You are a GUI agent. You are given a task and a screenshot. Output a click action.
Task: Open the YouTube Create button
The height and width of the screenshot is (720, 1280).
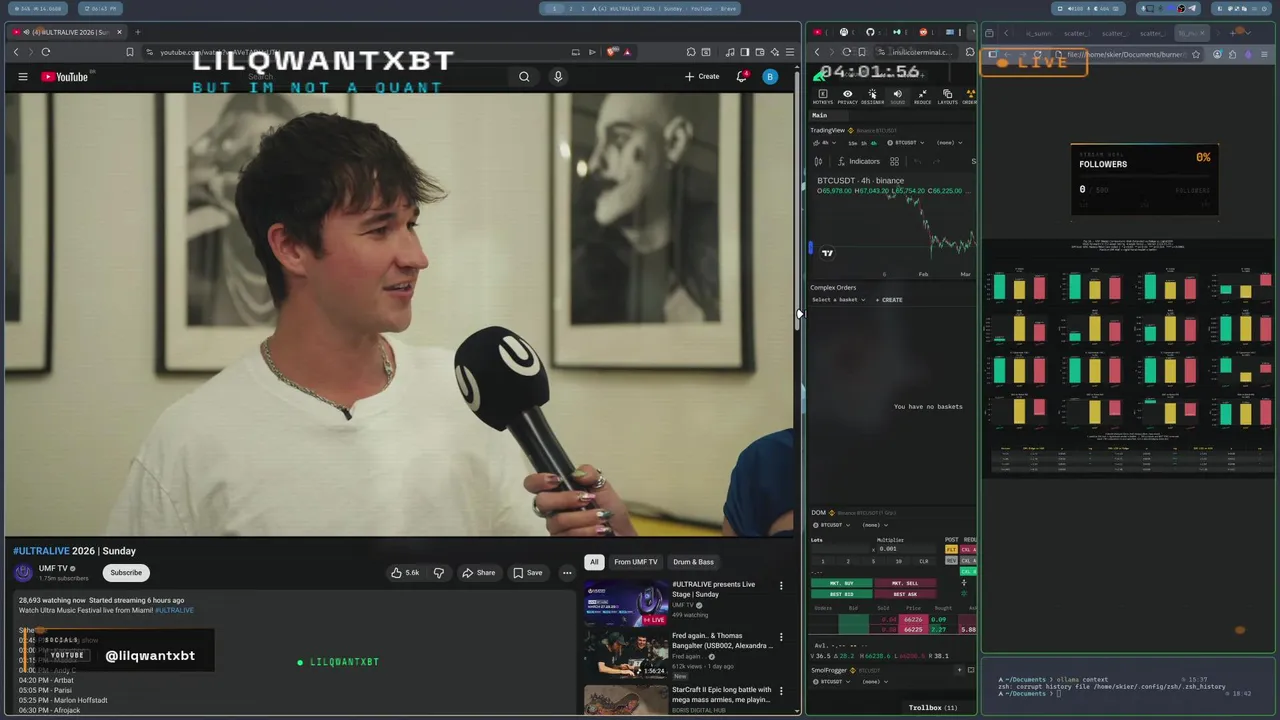click(702, 76)
